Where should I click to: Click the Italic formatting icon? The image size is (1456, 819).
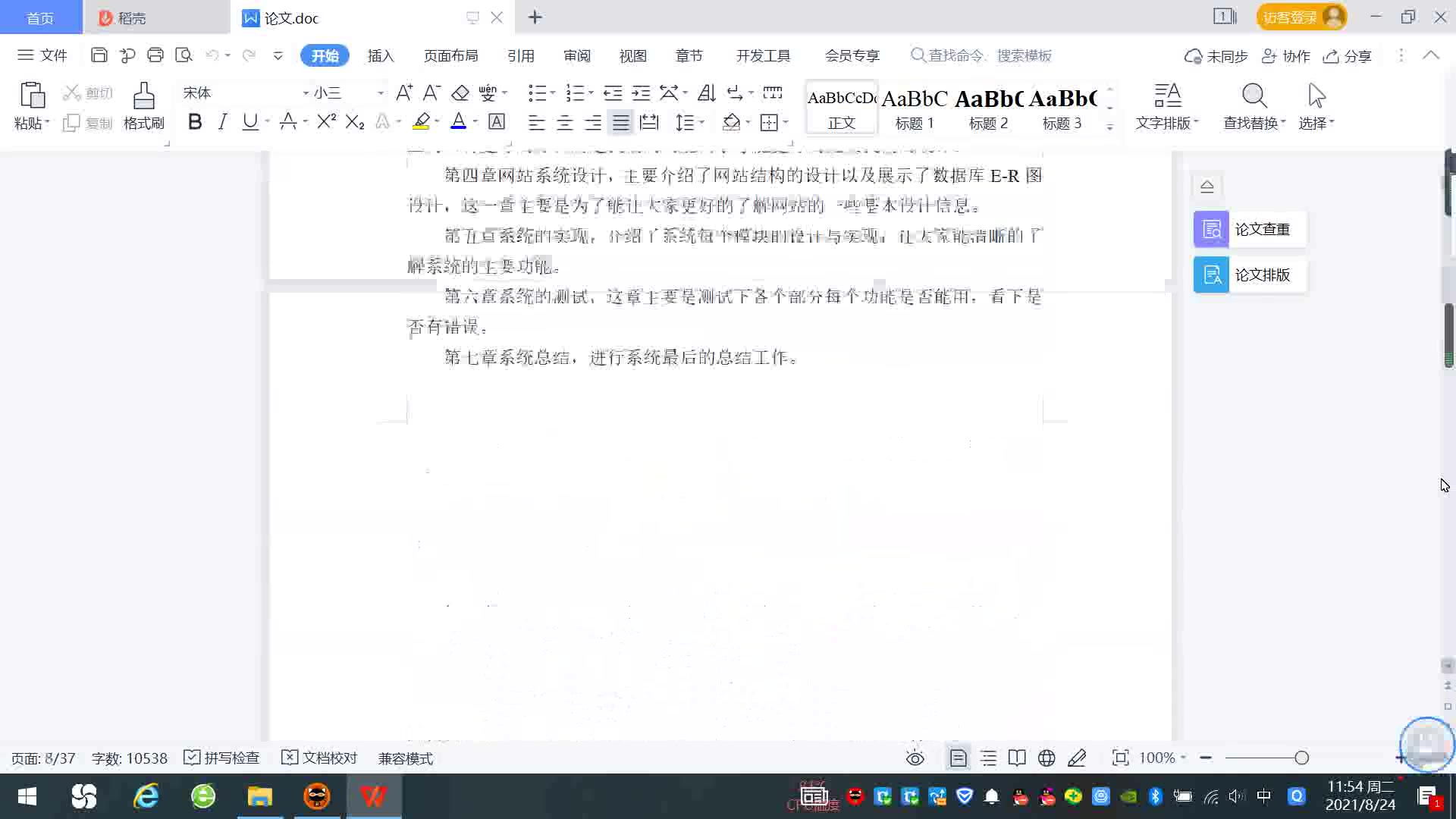click(222, 122)
